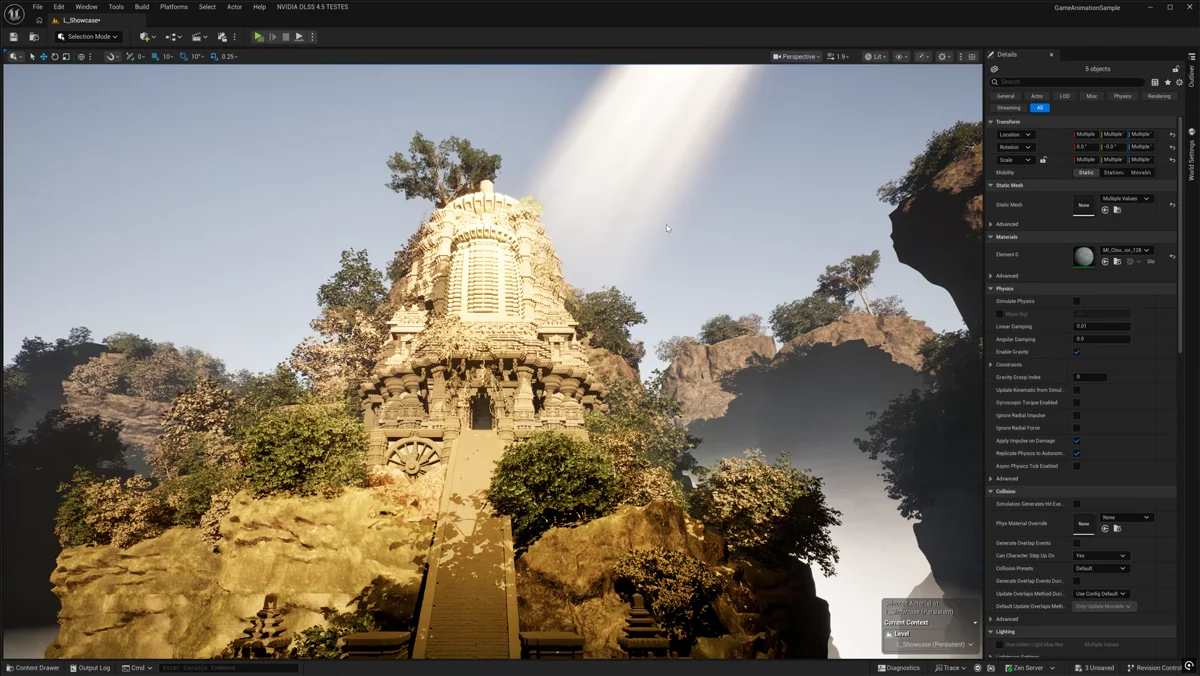Click the Save current level icon
1200x676 pixels.
[x=13, y=37]
